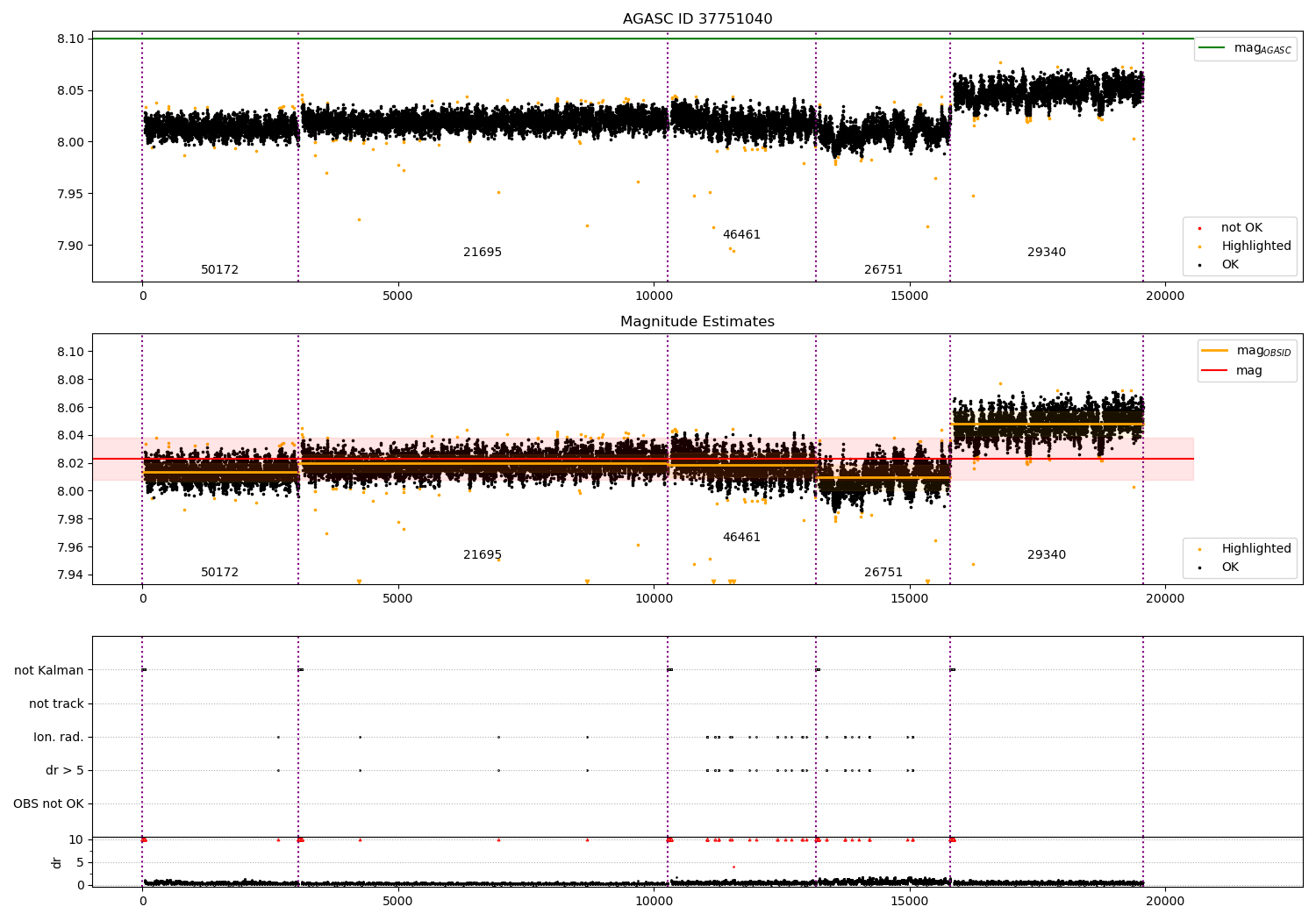The width and height of the screenshot is (1316, 921).
Task: Click the orange line sample in the mag OBSID legend
Action: click(1215, 350)
